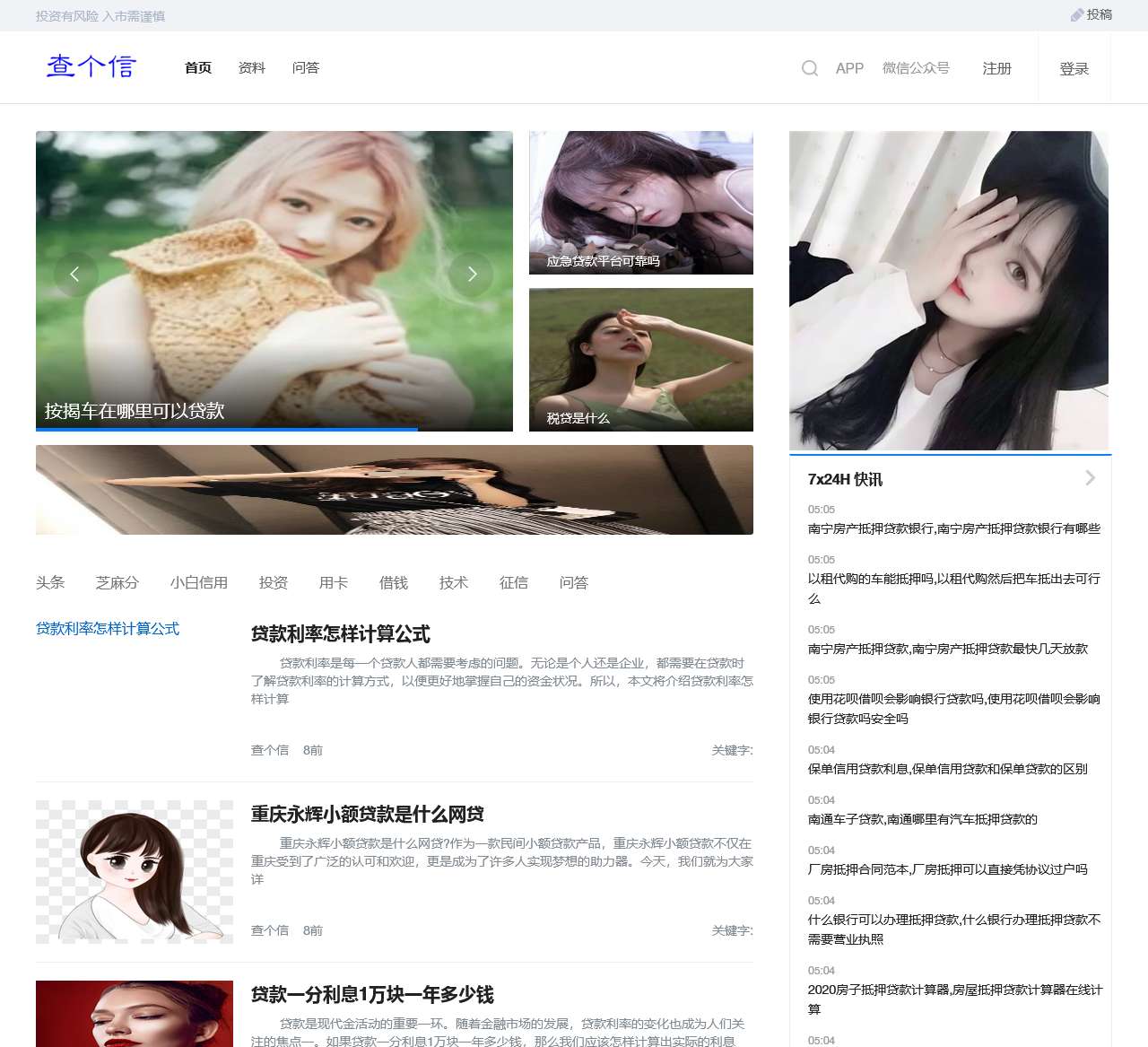Click the APP link in the header

[848, 67]
